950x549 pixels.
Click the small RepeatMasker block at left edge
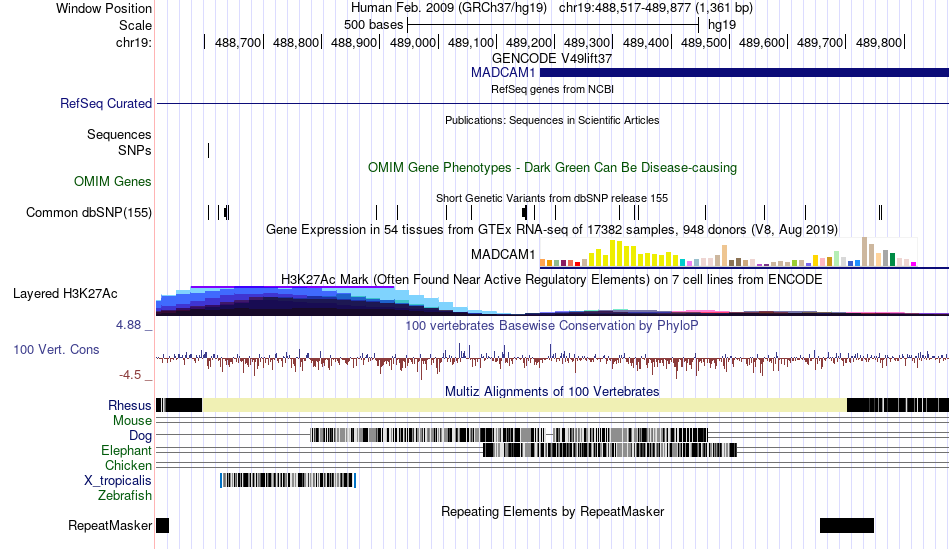pyautogui.click(x=162, y=525)
